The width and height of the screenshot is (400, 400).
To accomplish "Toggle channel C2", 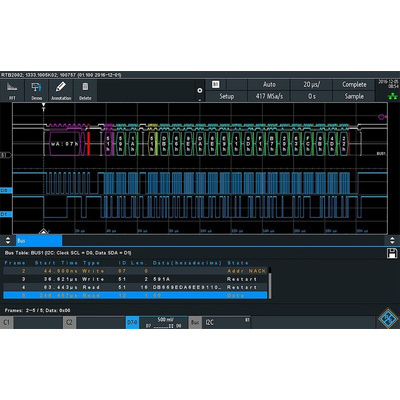I will click(69, 322).
